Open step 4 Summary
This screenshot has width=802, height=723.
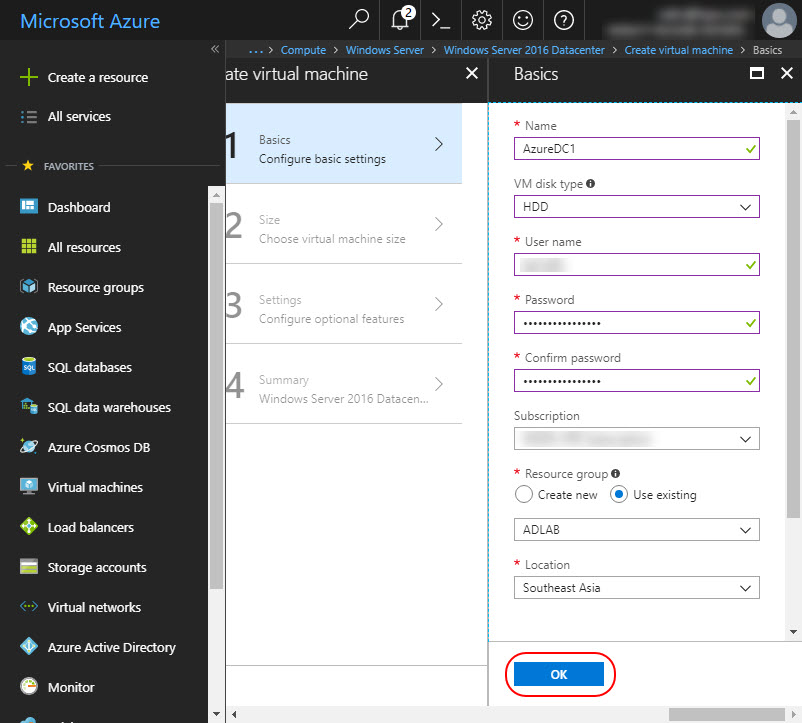click(x=344, y=384)
